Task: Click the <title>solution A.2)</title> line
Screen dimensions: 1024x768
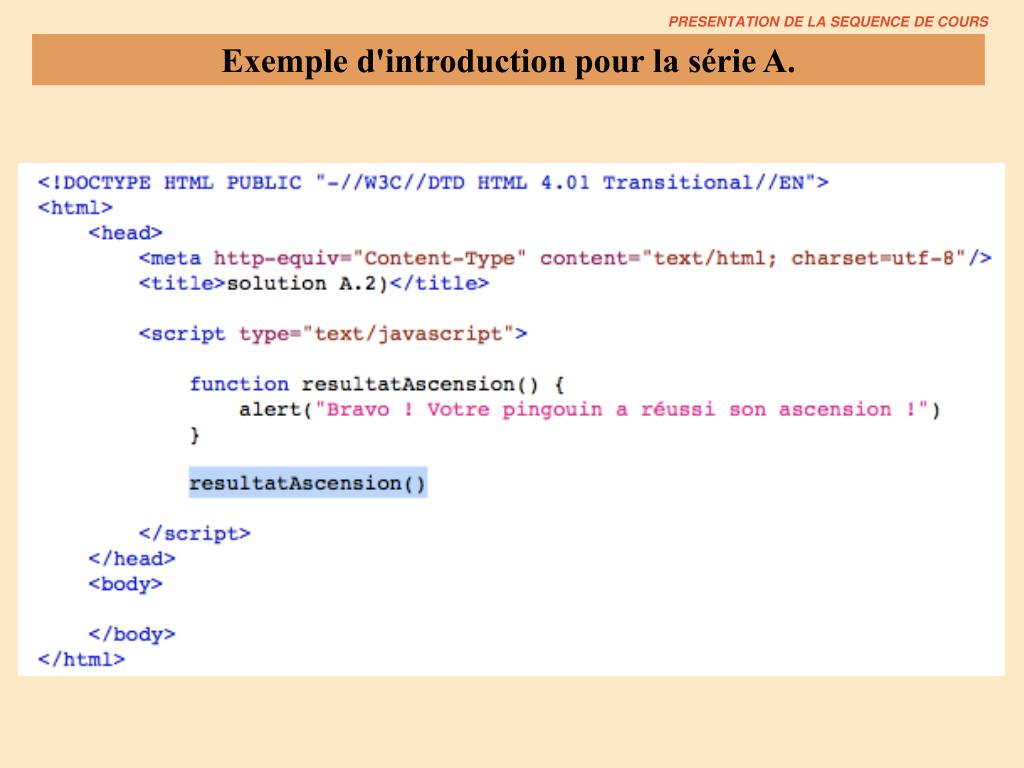Action: pos(313,283)
